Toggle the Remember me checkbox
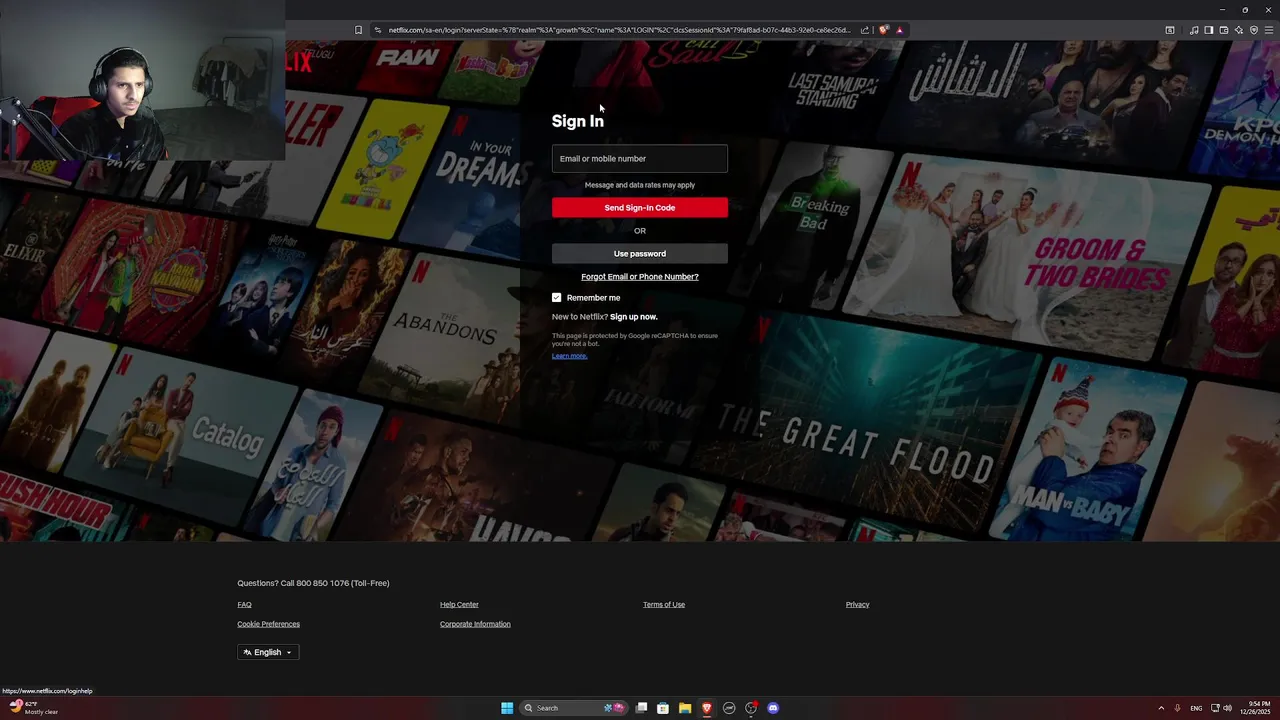The width and height of the screenshot is (1280, 720). tap(557, 297)
